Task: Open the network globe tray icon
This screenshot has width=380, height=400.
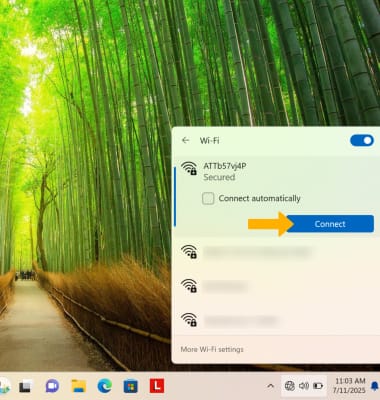Action: pos(290,386)
